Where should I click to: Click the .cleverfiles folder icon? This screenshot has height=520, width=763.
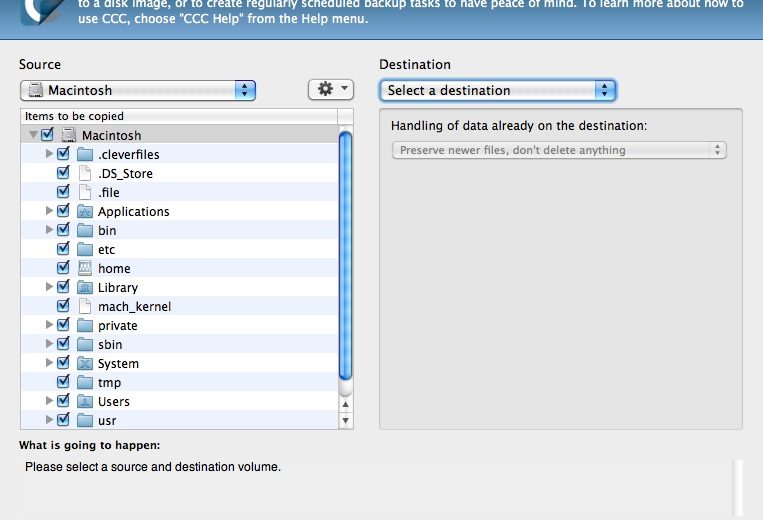[85, 154]
